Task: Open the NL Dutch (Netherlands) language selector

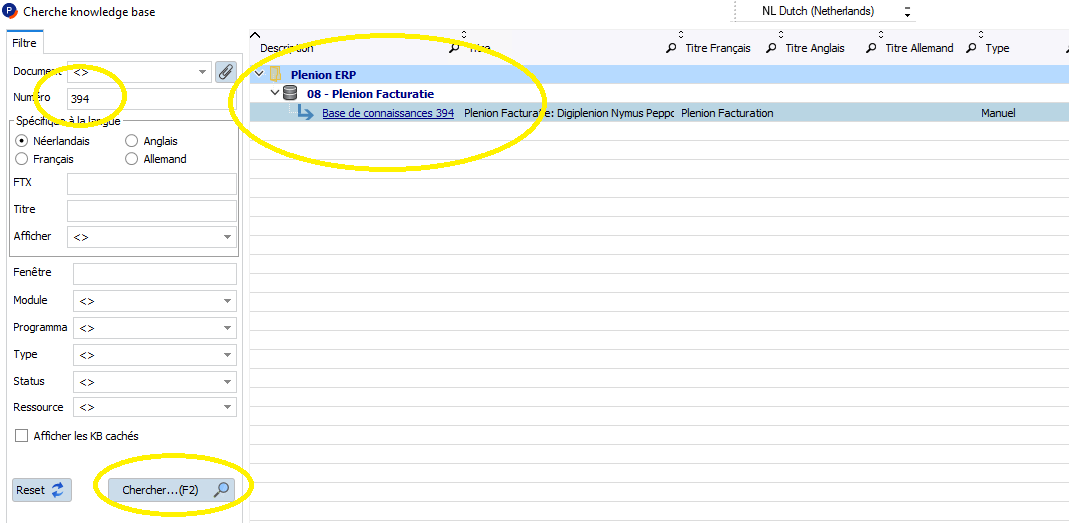Action: coord(826,12)
